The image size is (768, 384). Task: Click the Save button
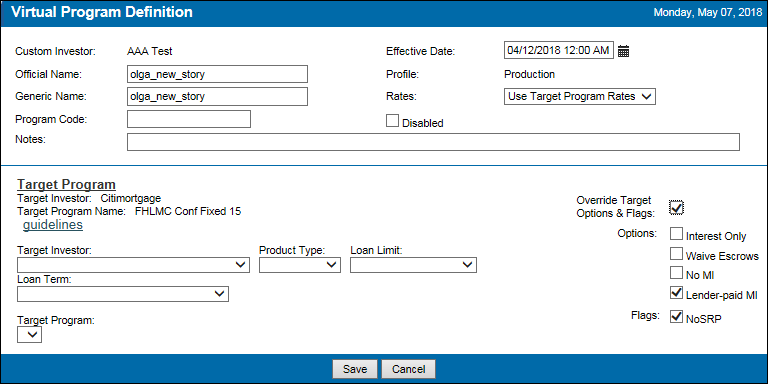coord(355,369)
